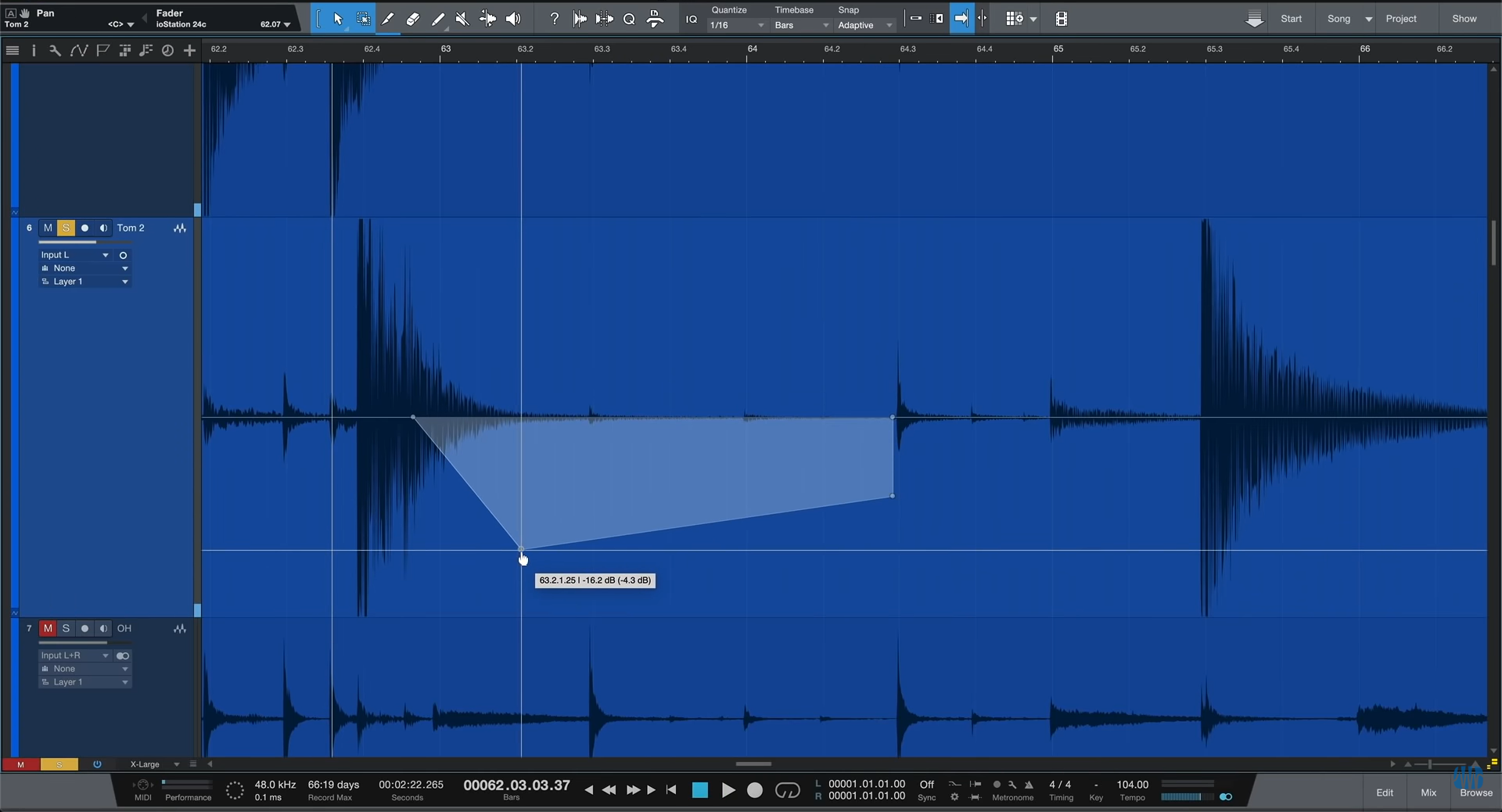This screenshot has width=1502, height=812.
Task: Switch to the Mix view
Action: tap(1428, 792)
